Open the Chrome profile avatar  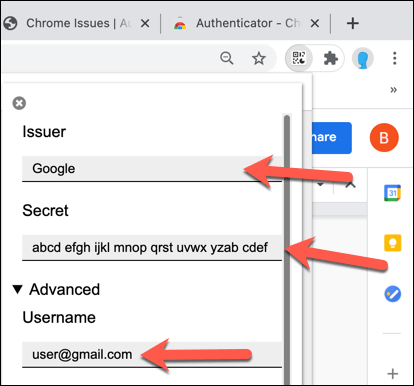point(363,59)
